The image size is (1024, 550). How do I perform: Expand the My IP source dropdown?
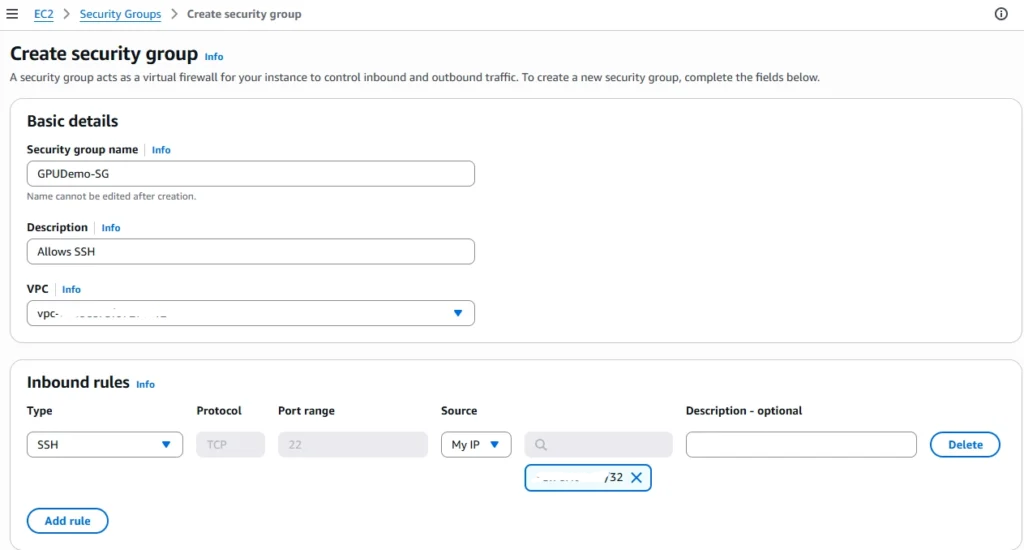[x=476, y=445]
